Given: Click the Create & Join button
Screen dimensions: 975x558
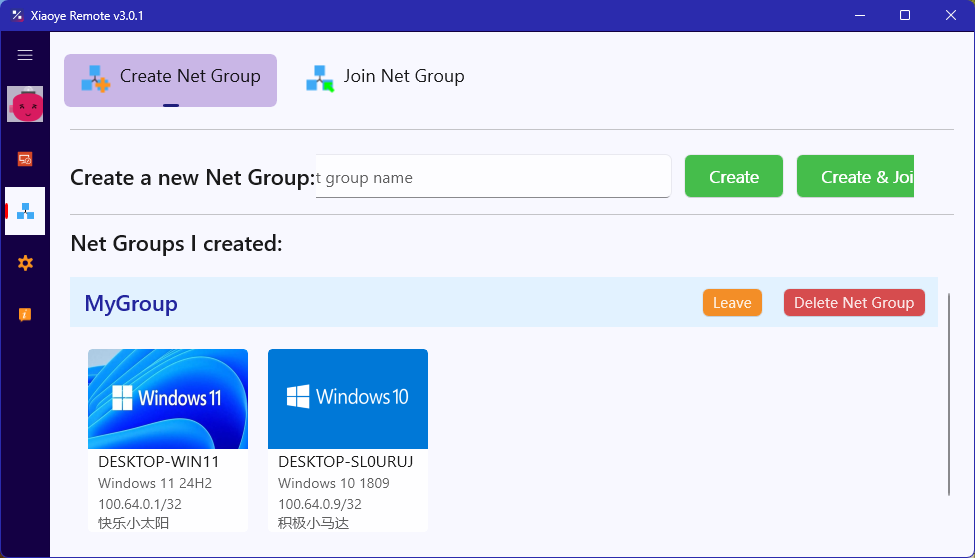Looking at the screenshot, I should [856, 177].
